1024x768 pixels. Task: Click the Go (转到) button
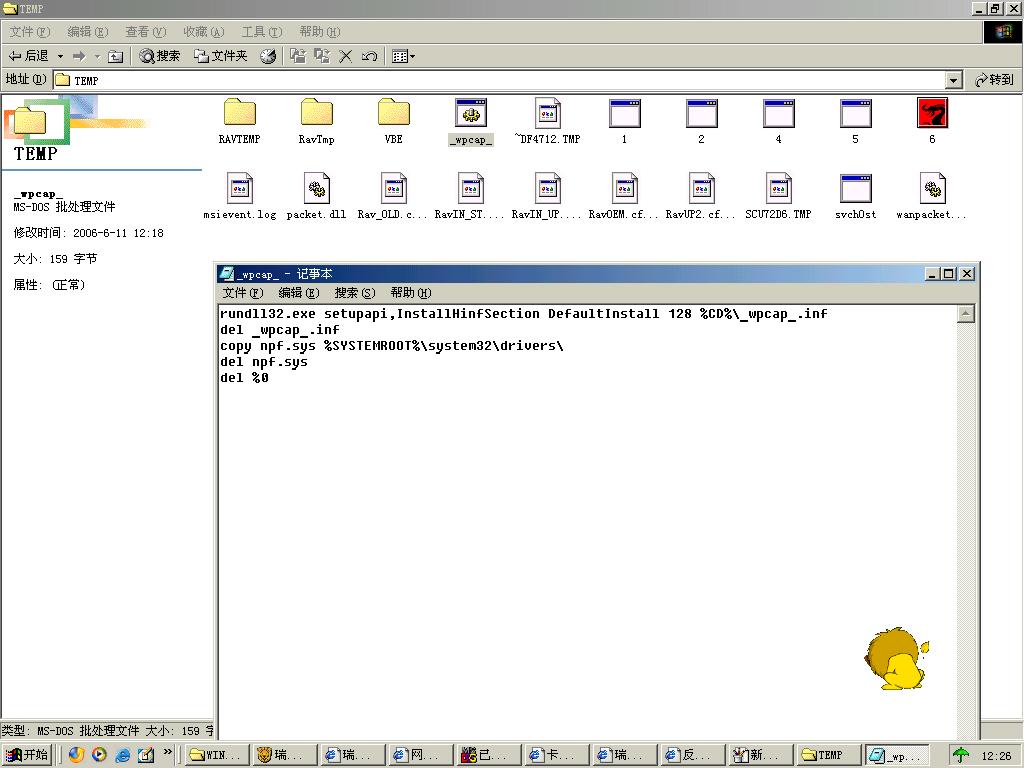tap(995, 80)
